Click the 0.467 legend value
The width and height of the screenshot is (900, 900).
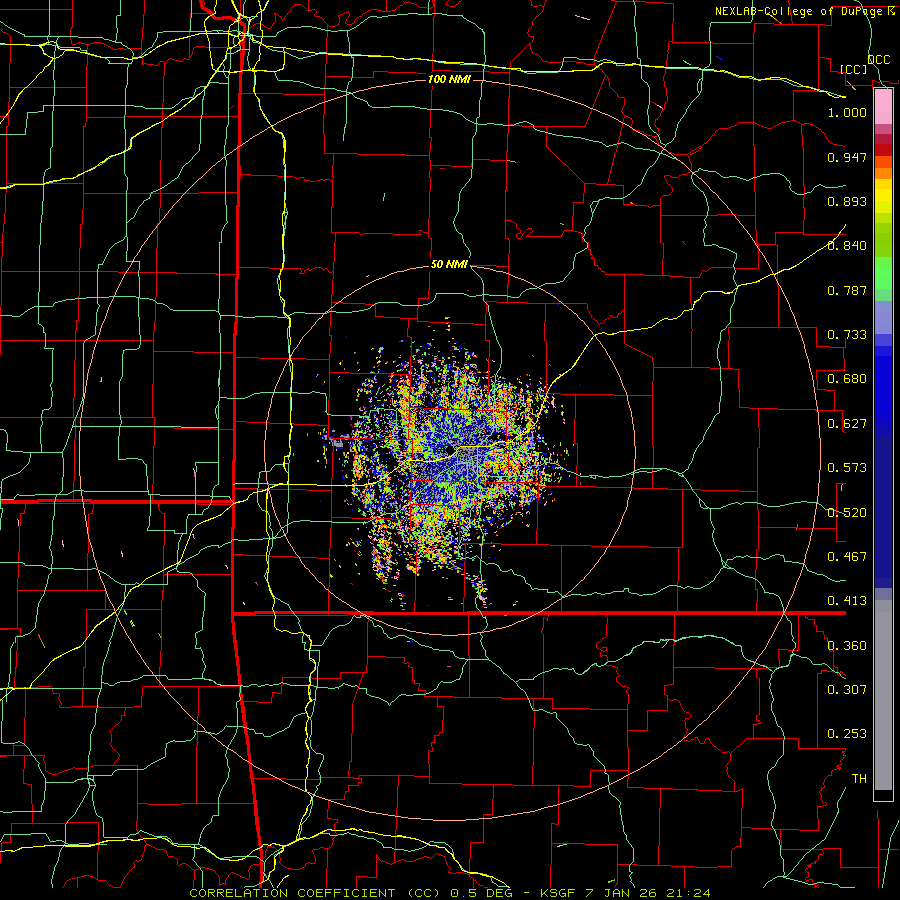click(847, 557)
